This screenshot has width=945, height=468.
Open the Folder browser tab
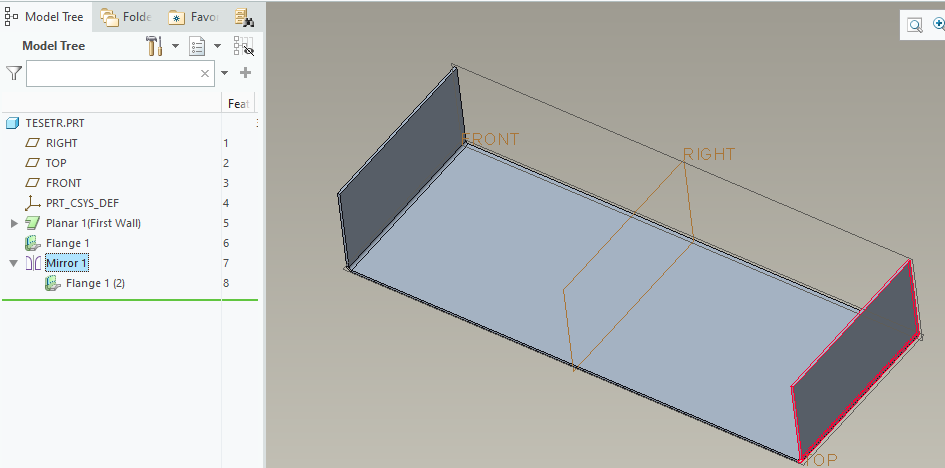coord(126,17)
